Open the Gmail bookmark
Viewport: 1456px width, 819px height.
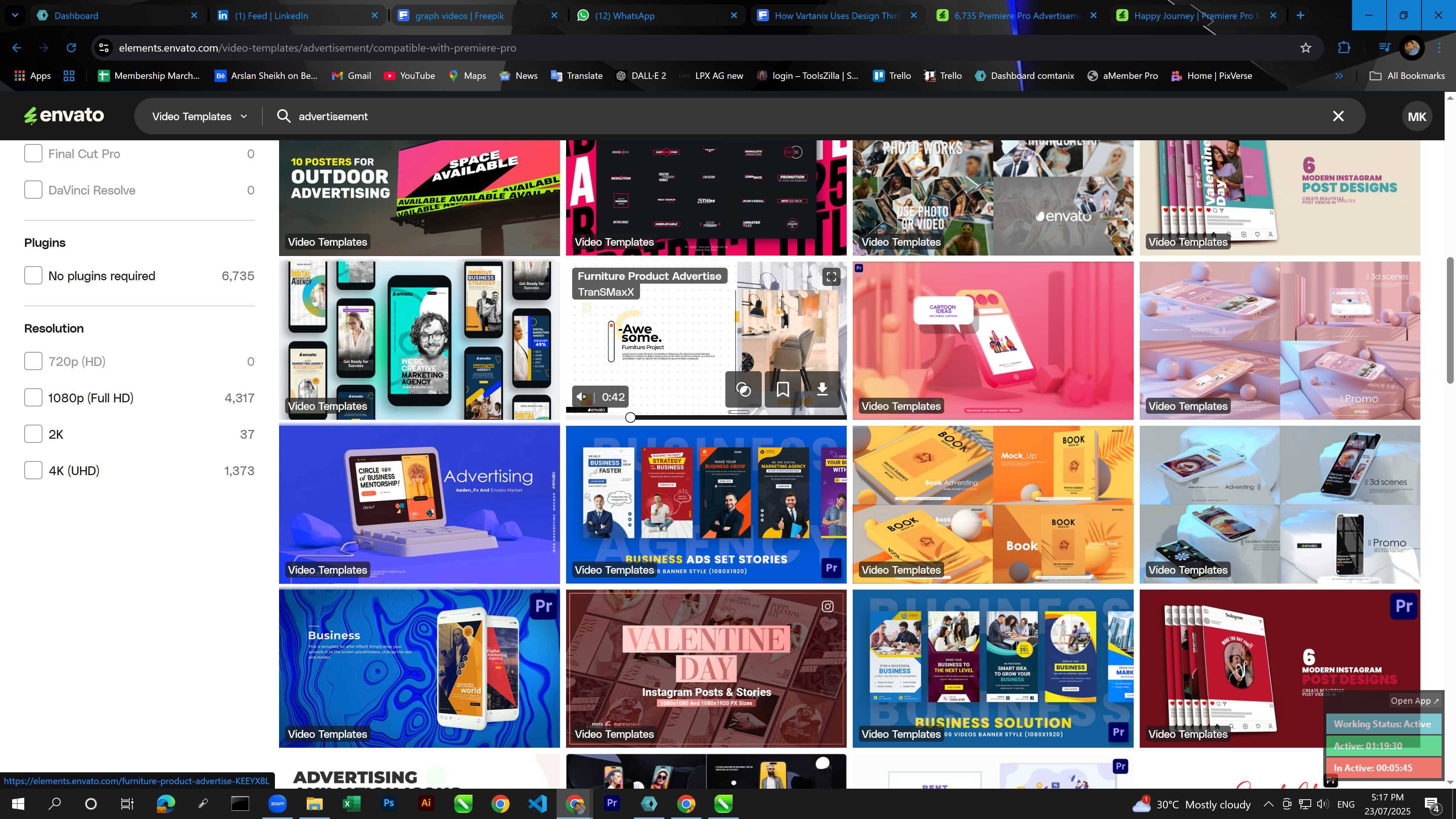click(x=351, y=76)
